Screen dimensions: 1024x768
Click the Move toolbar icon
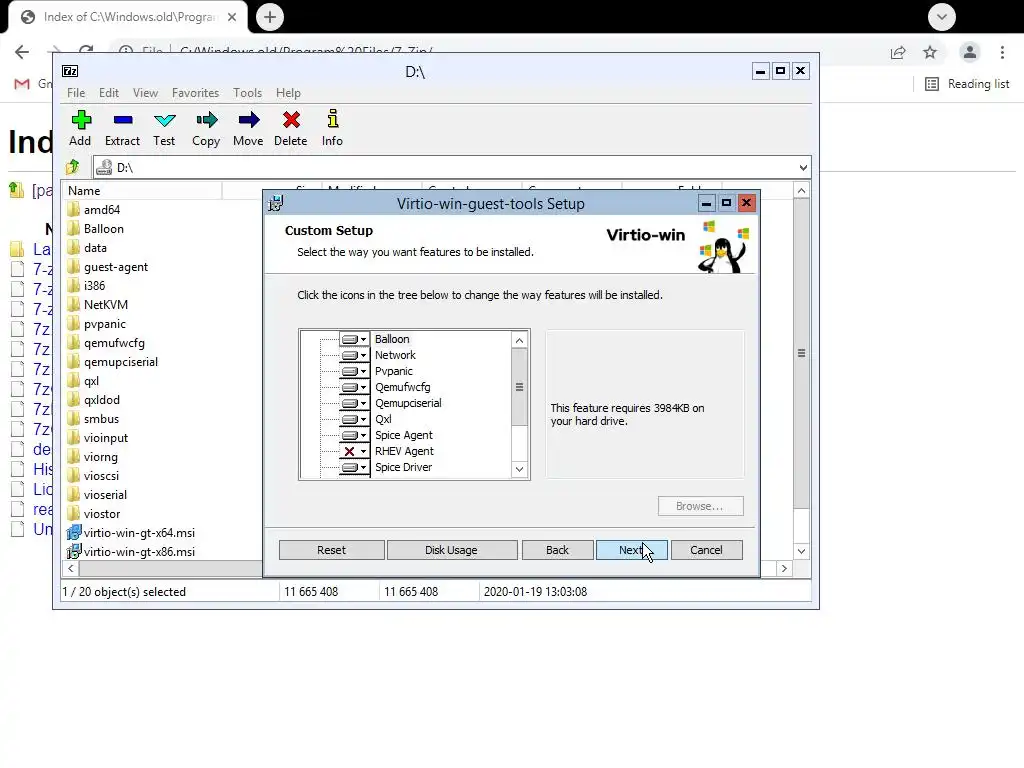[248, 128]
